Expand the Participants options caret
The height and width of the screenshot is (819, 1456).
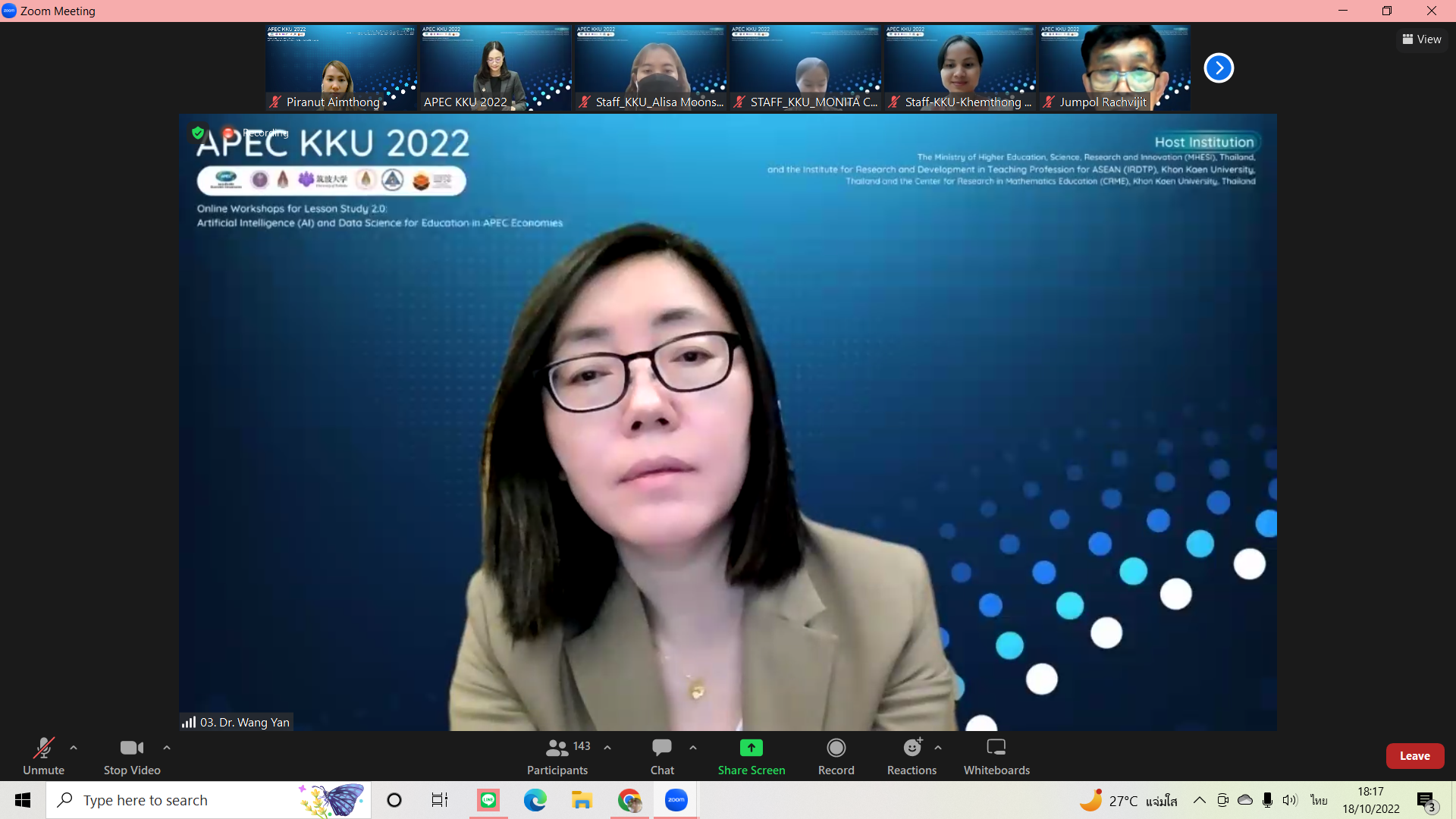coord(607,748)
